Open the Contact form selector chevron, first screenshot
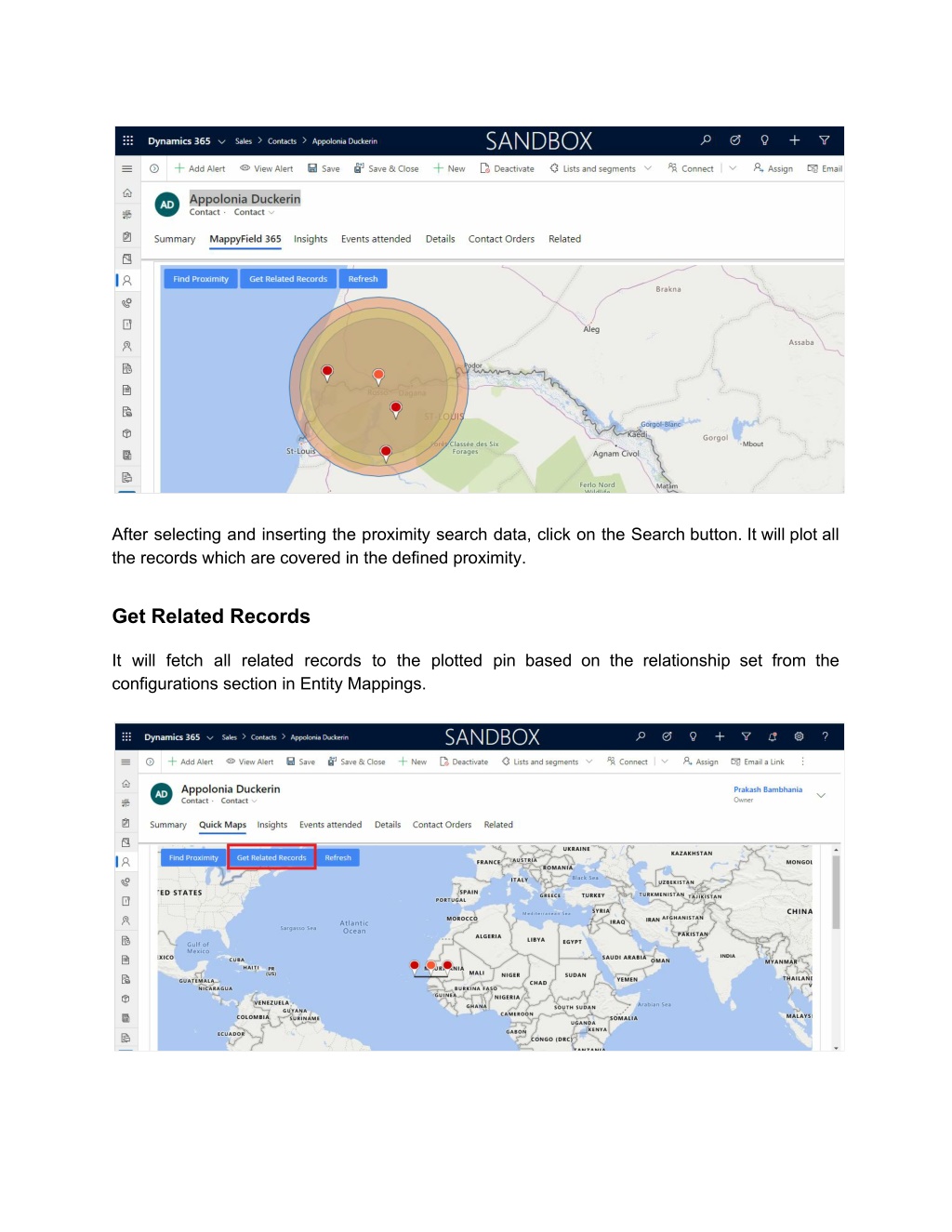 pyautogui.click(x=271, y=213)
